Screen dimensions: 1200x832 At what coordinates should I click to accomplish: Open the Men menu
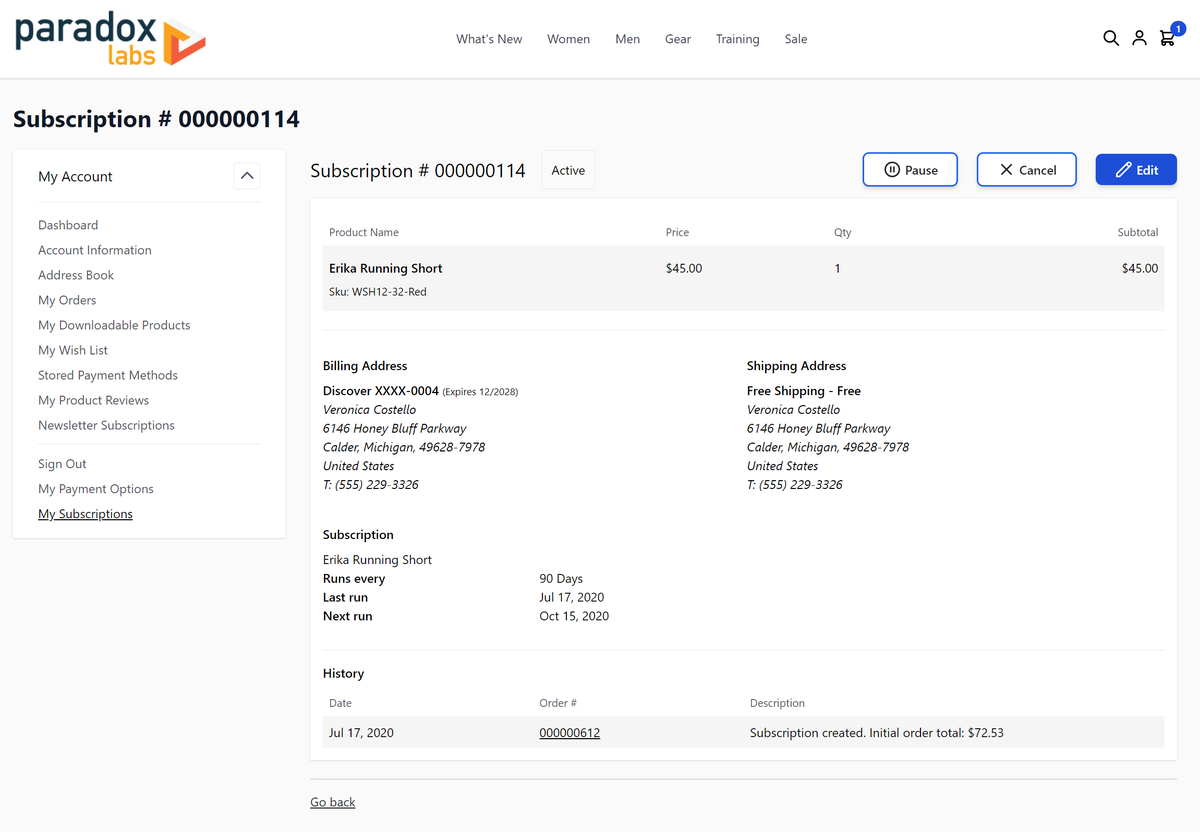coord(628,39)
